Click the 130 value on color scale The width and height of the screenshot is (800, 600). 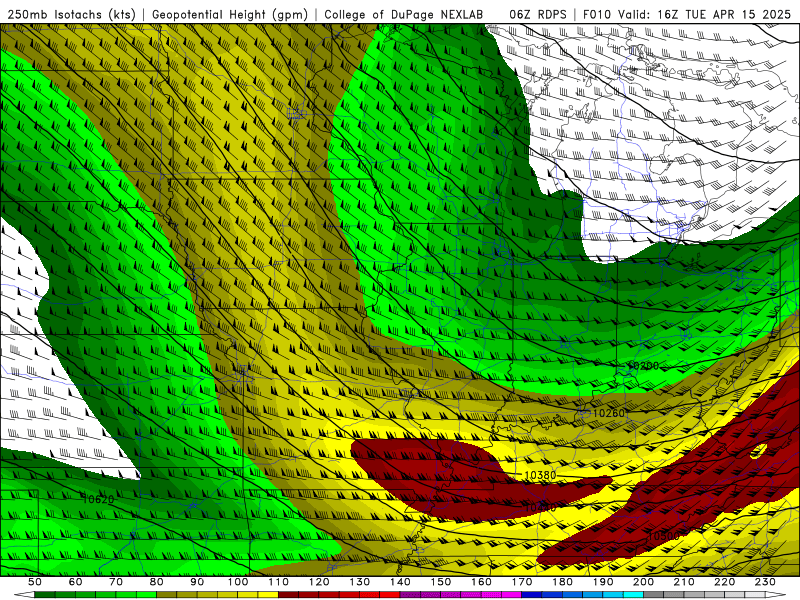360,582
